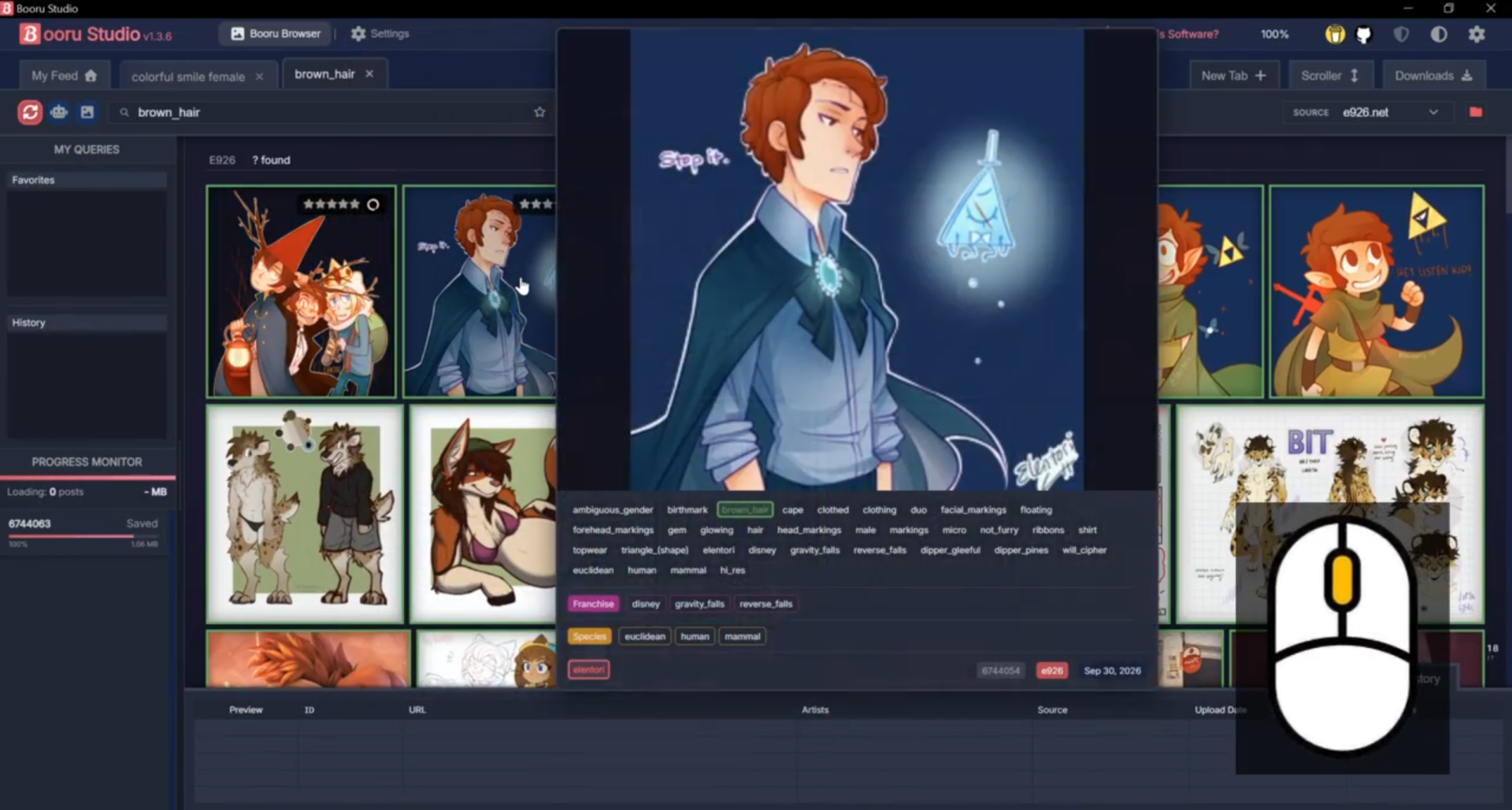Close the colorful smile female tab

point(259,76)
